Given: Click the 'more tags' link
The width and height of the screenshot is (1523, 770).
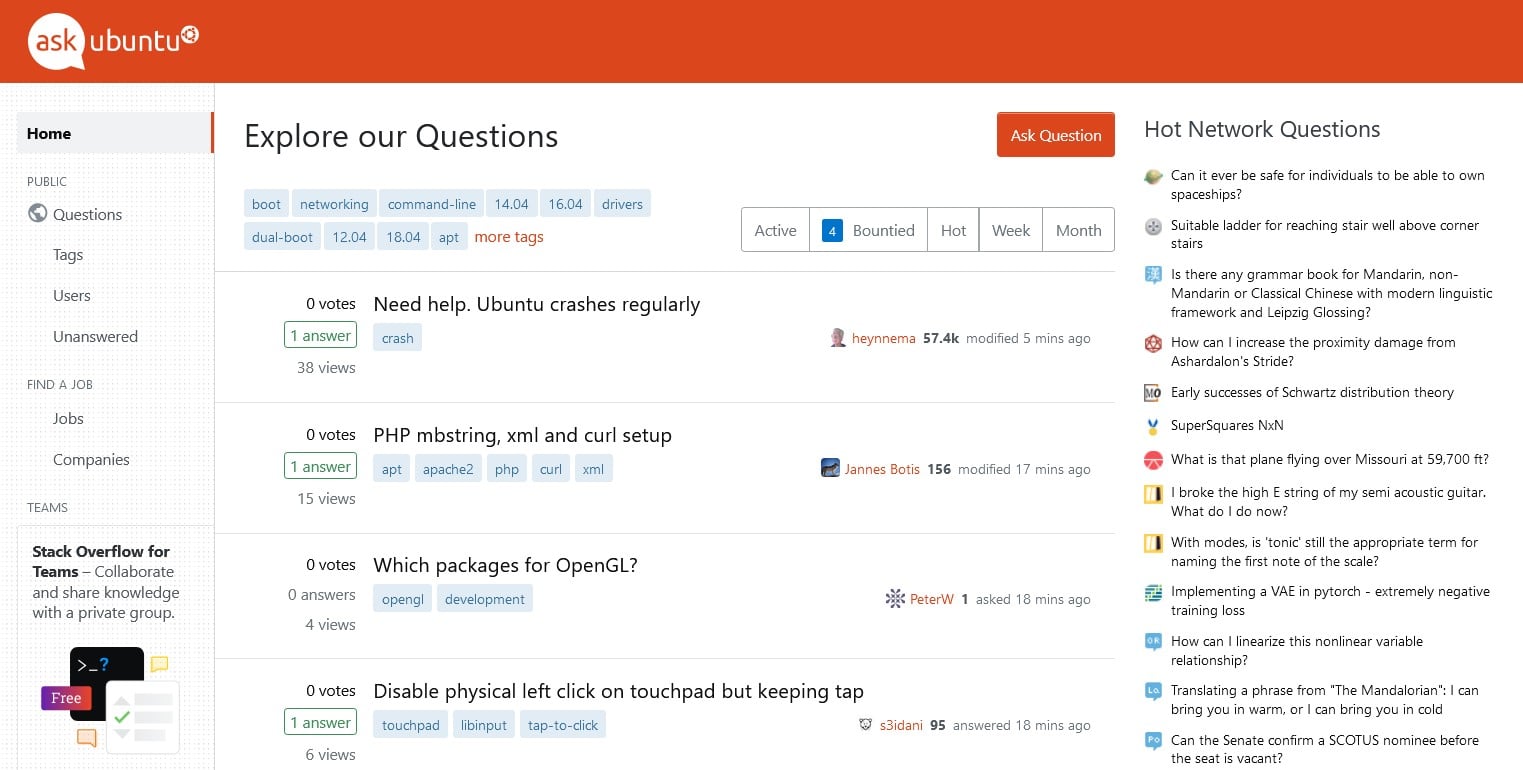Looking at the screenshot, I should 509,237.
